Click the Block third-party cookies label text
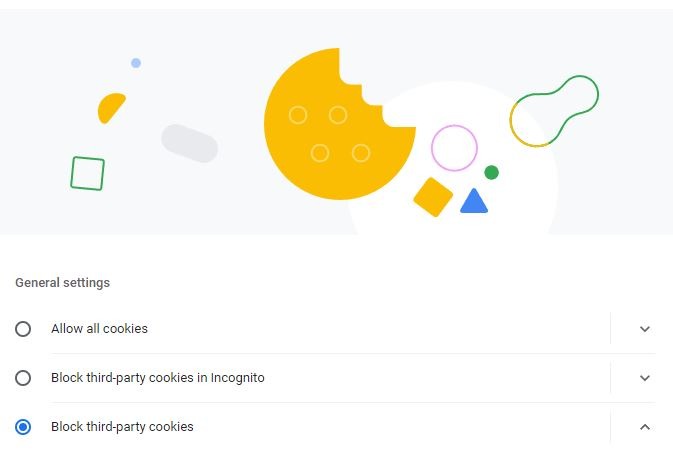The height and width of the screenshot is (459, 673). tap(122, 427)
